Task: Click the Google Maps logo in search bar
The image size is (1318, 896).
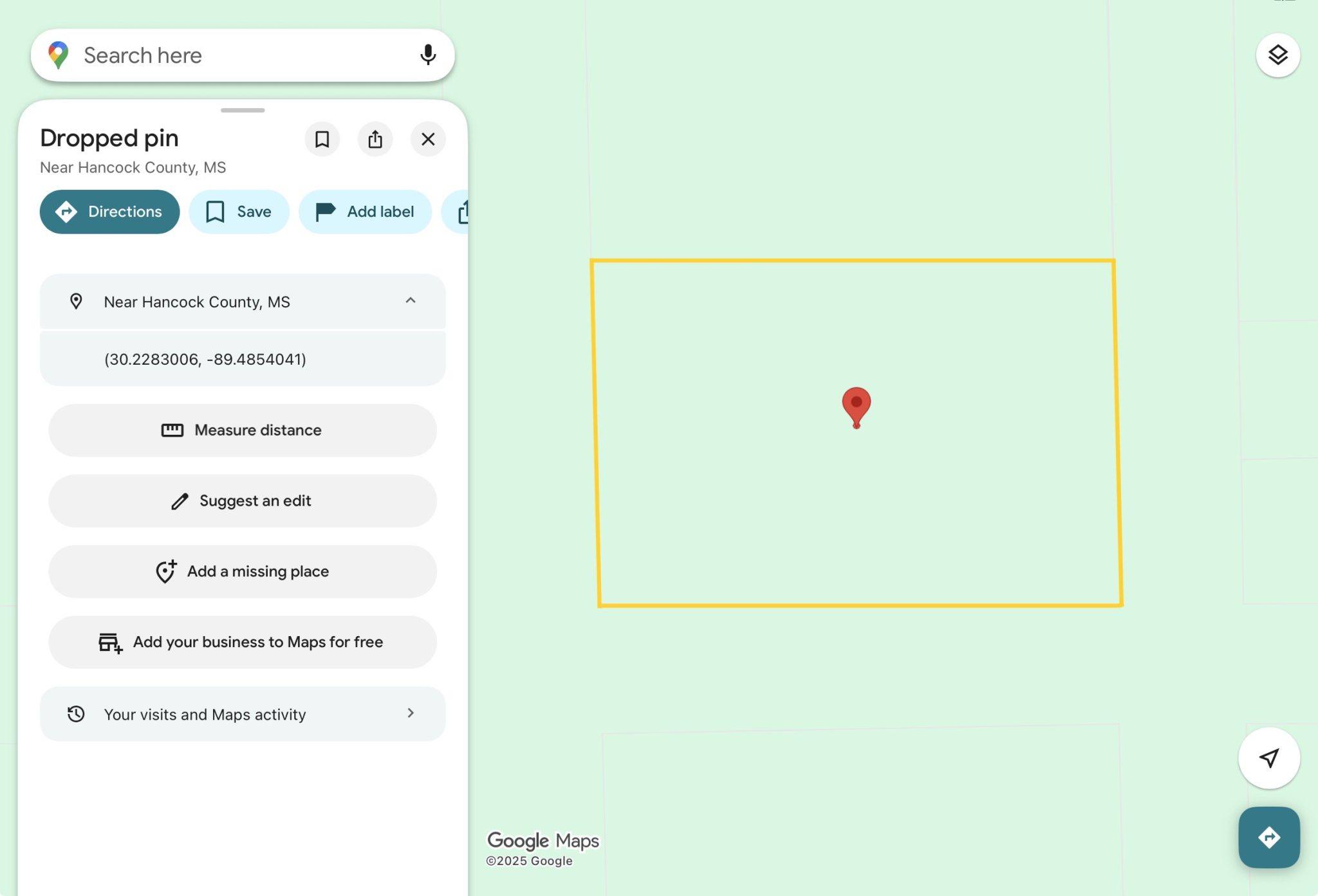Action: (59, 55)
